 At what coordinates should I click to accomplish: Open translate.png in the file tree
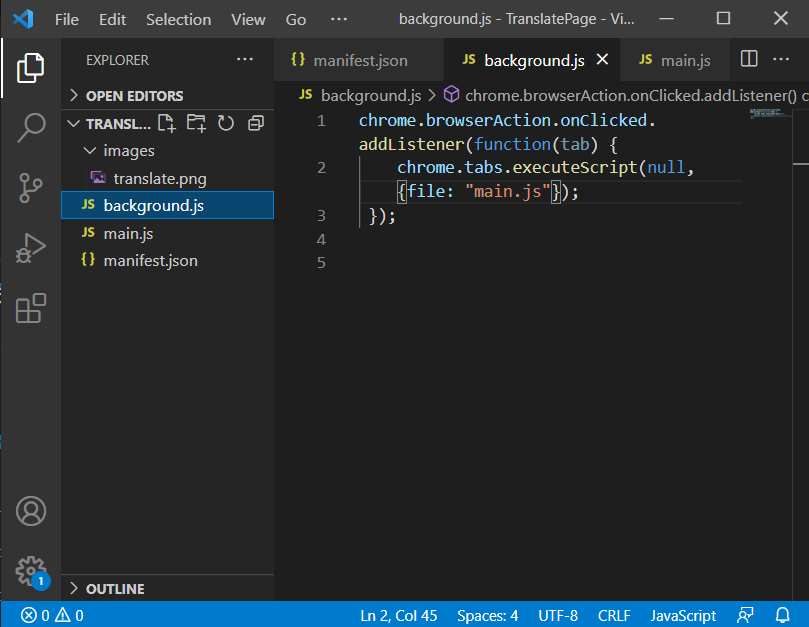(159, 179)
